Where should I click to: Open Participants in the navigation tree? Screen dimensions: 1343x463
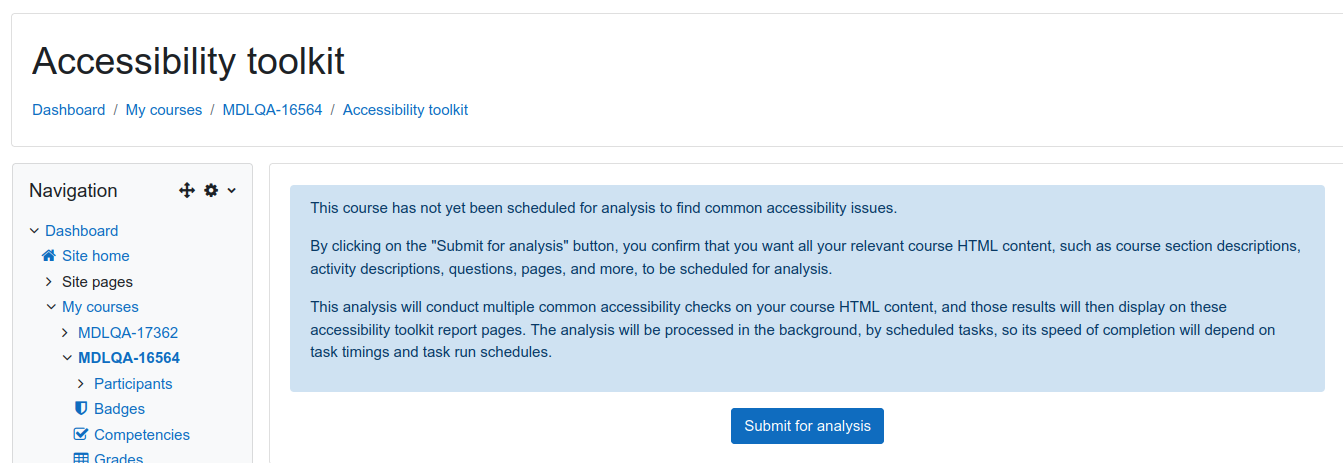[x=133, y=384]
